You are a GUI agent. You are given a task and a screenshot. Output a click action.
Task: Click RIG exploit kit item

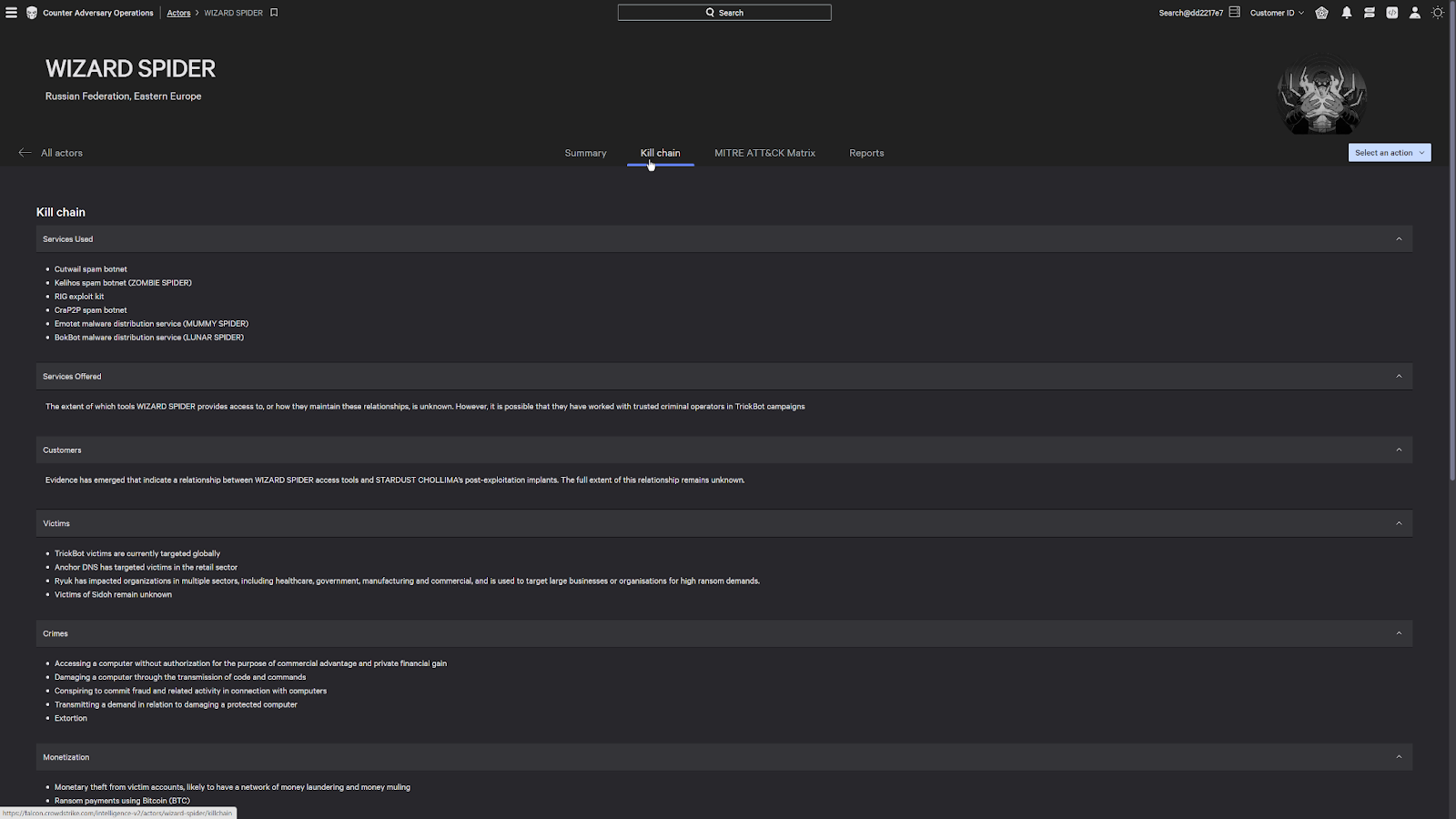[x=79, y=297]
